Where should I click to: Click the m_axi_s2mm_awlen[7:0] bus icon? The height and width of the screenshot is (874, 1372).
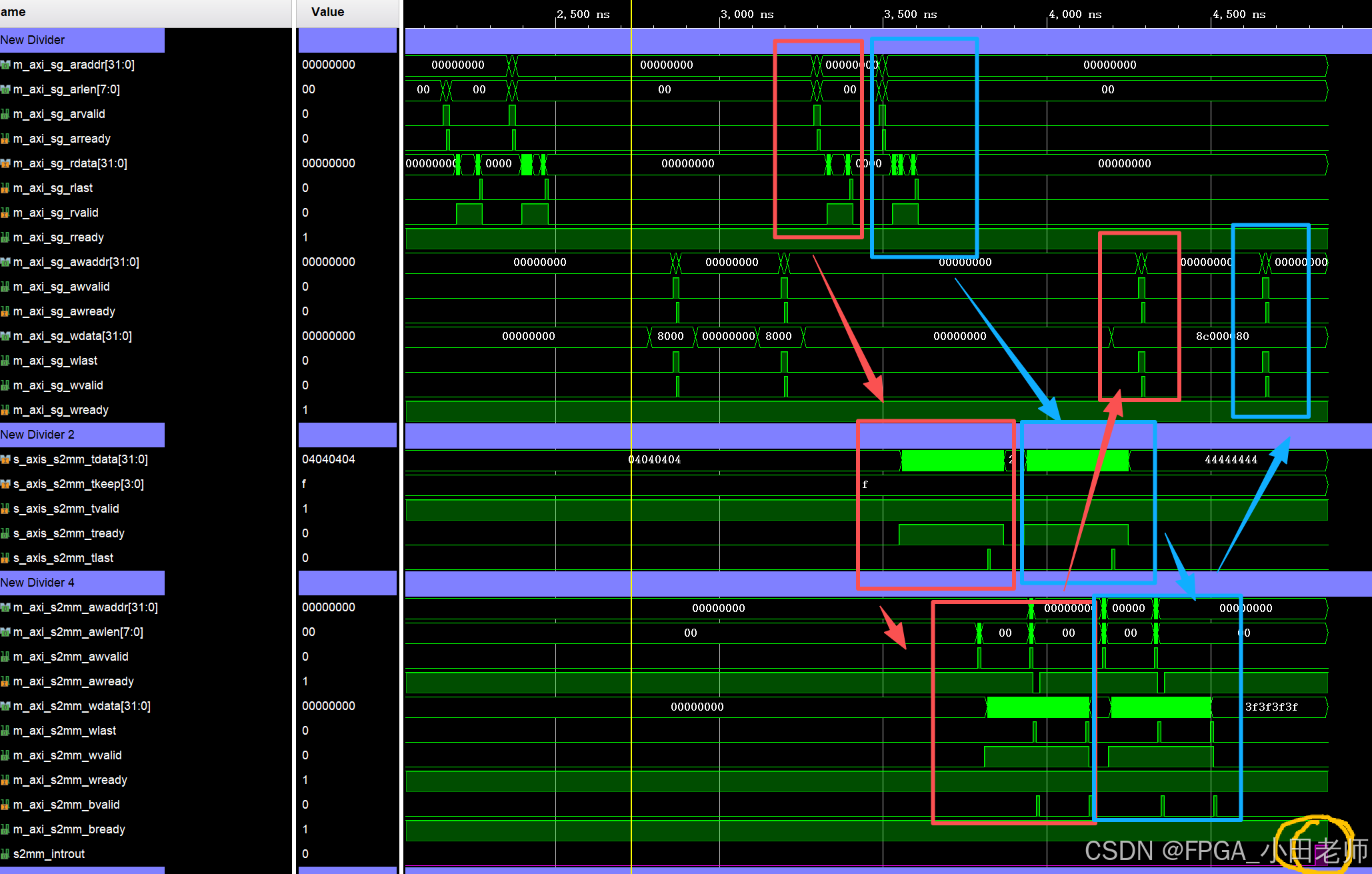[x=5, y=632]
